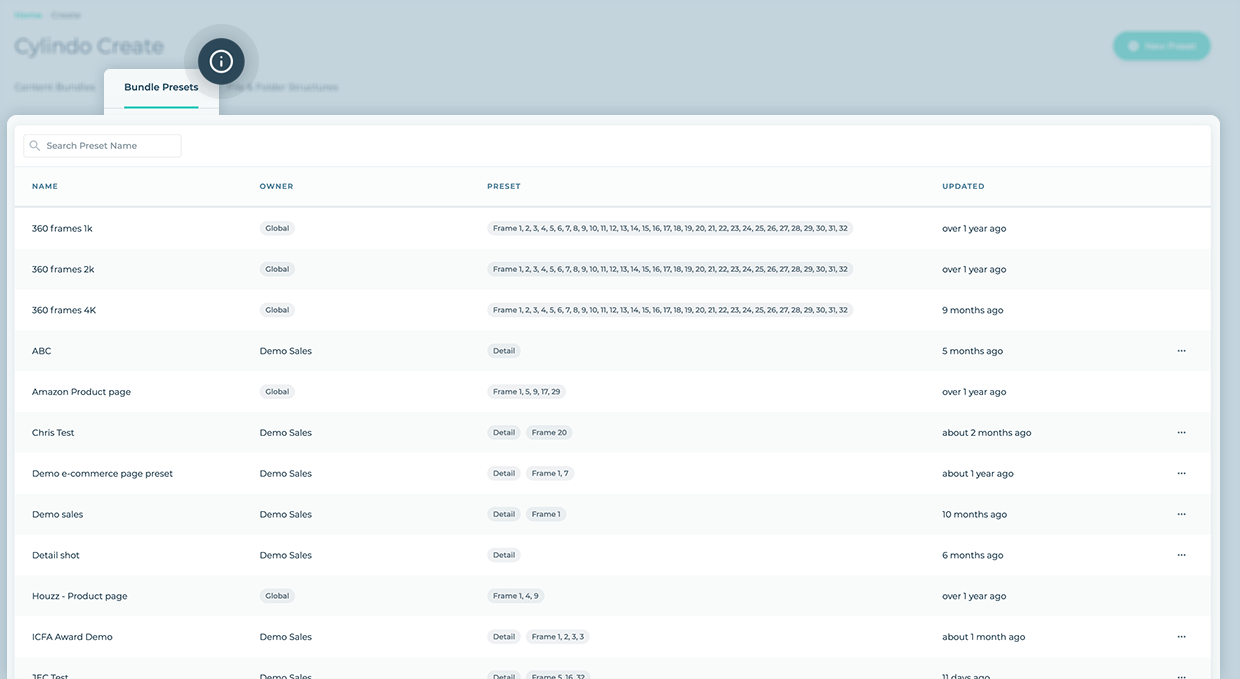
Task: Open more options for Detail shot row
Action: point(1181,555)
